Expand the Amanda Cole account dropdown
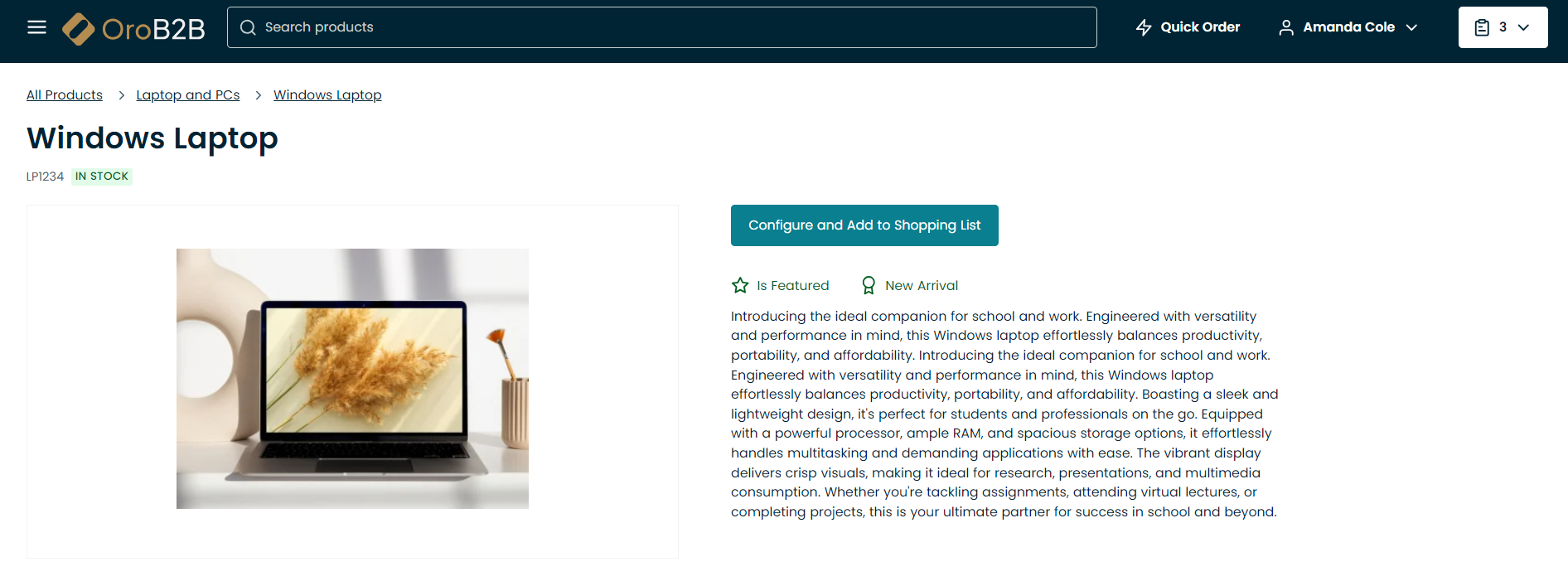This screenshot has width=1568, height=581. click(1411, 27)
